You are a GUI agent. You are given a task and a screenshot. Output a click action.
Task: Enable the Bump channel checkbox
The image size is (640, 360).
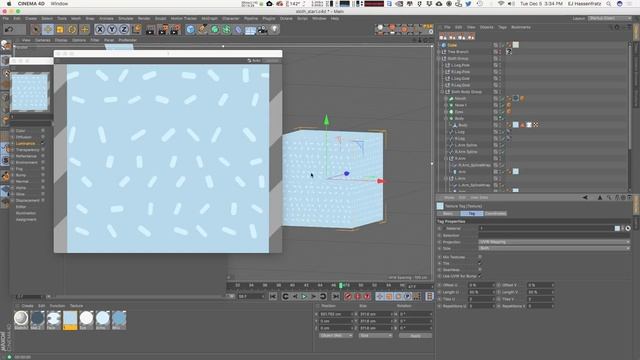[x=42, y=175]
